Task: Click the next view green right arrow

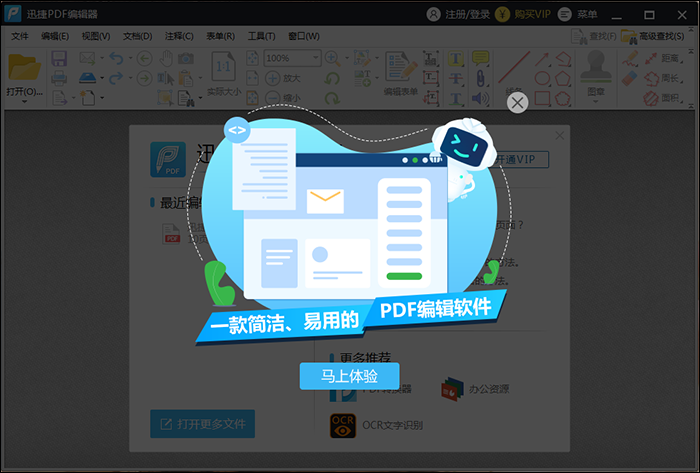Action: click(x=144, y=79)
